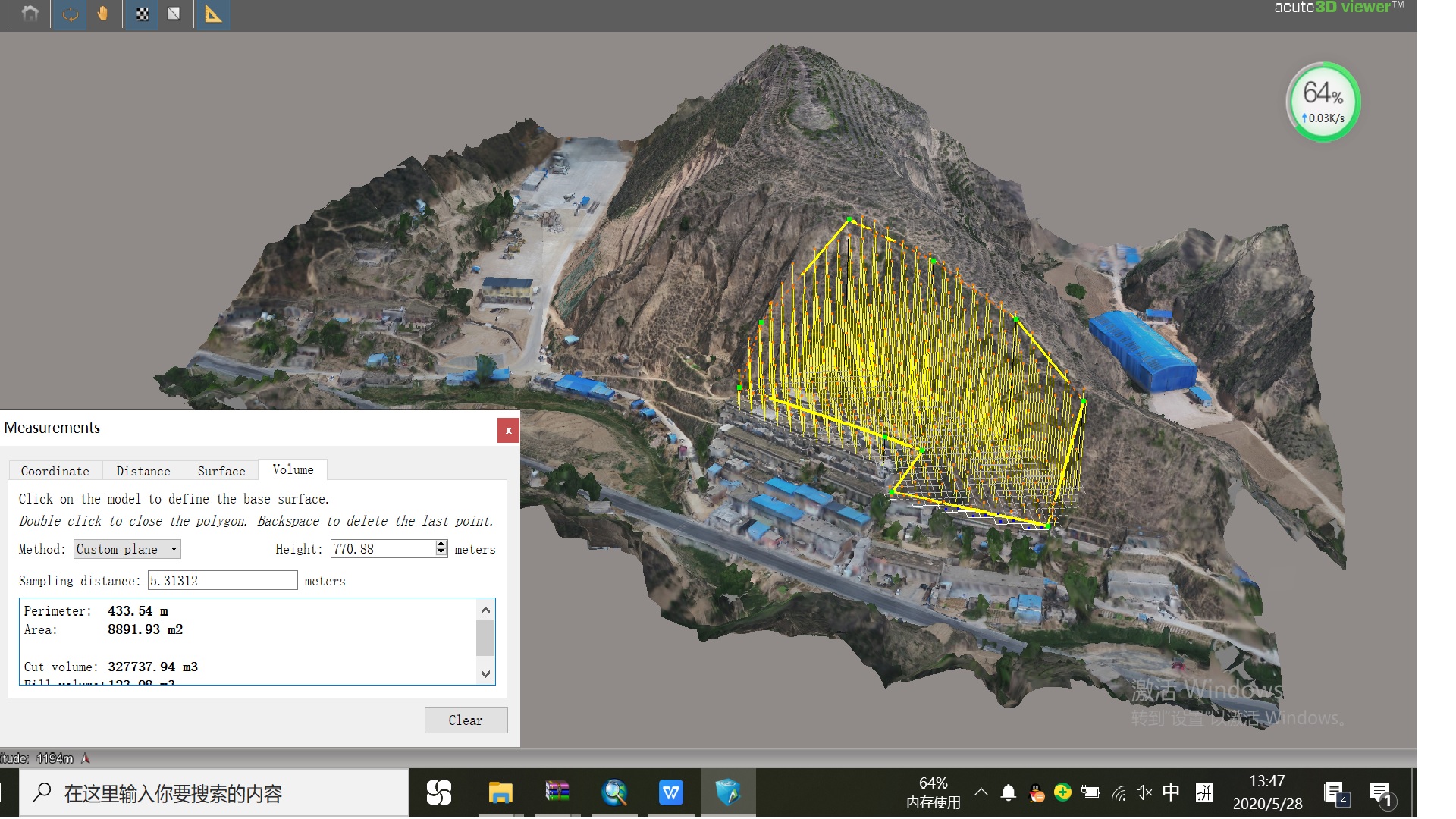Close the Measurements panel

(x=508, y=430)
